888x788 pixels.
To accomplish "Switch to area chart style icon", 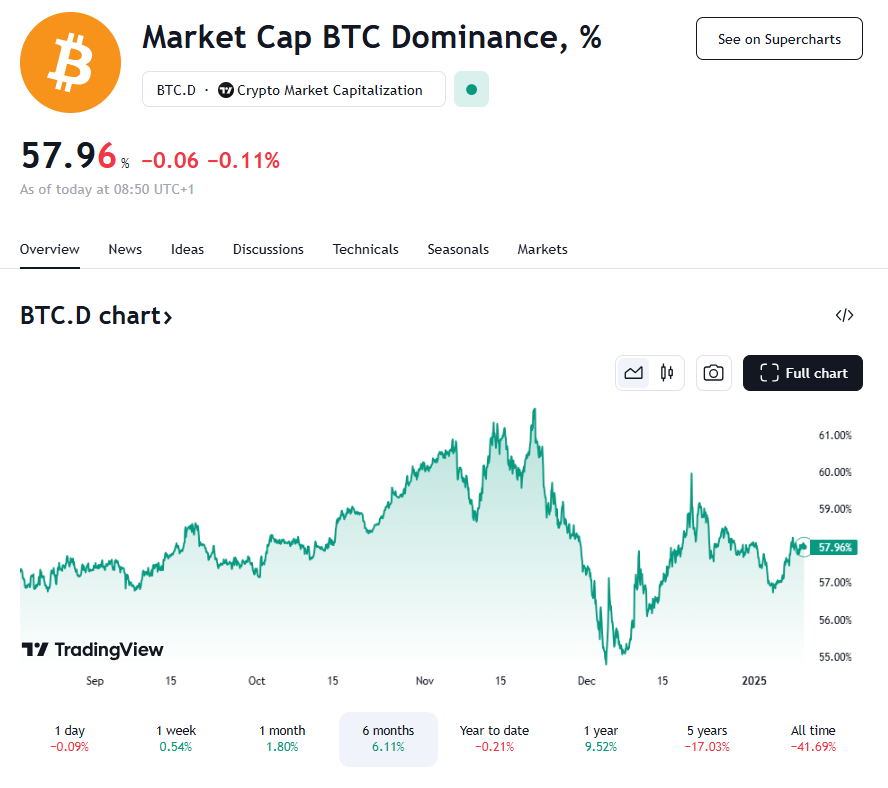I will (633, 373).
